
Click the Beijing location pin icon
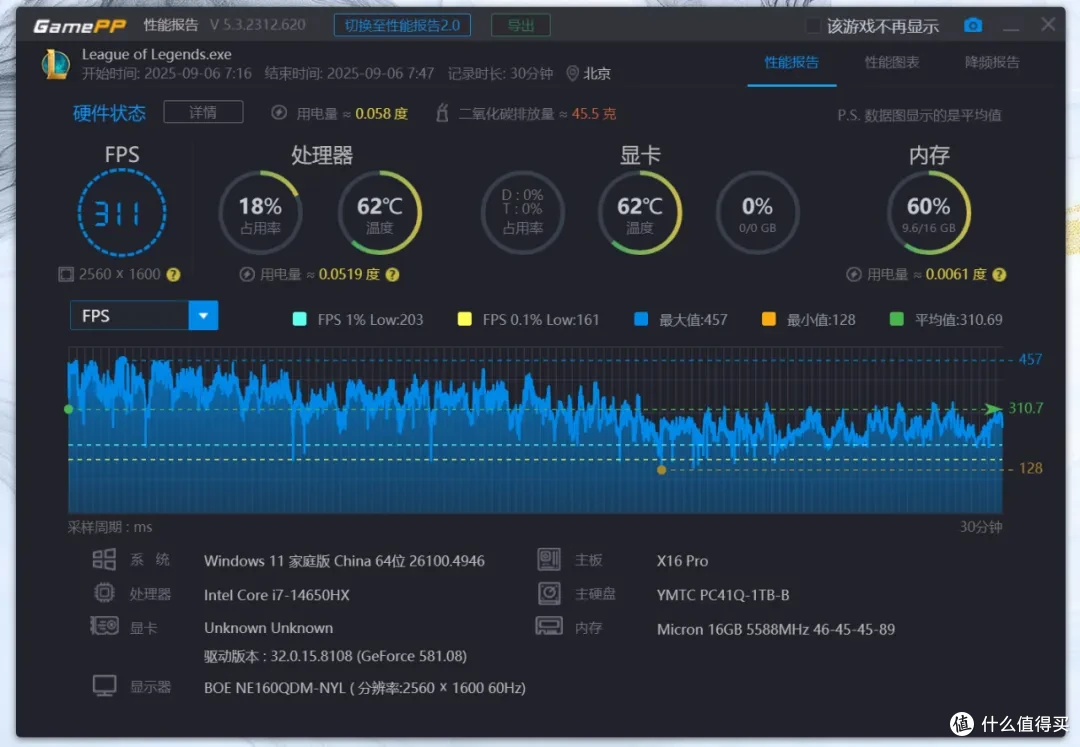click(572, 73)
